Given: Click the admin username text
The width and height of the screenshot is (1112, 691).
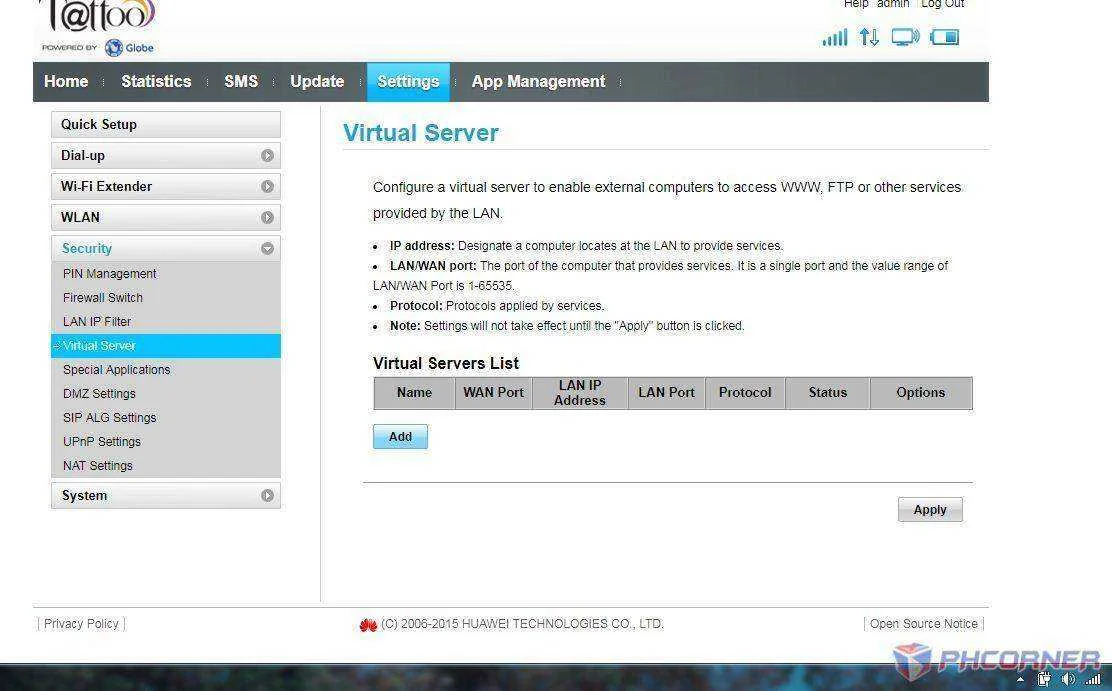Looking at the screenshot, I should click(893, 4).
